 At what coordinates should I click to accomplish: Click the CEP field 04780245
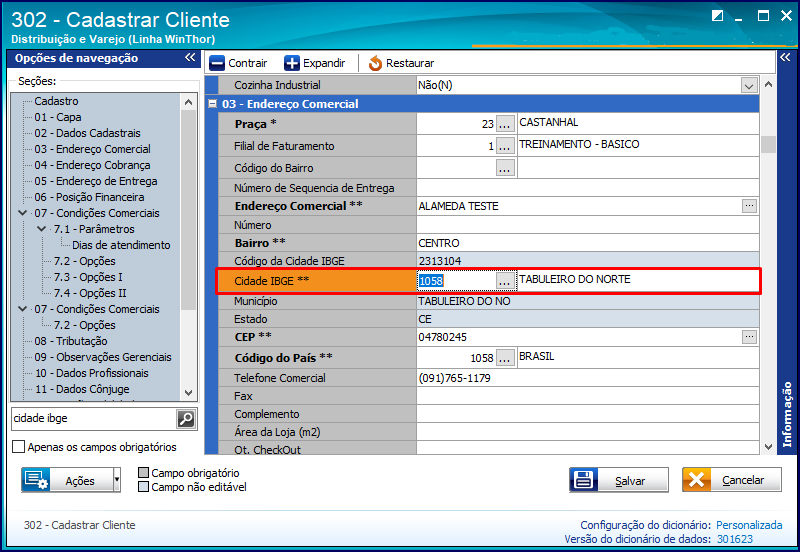pyautogui.click(x=579, y=337)
